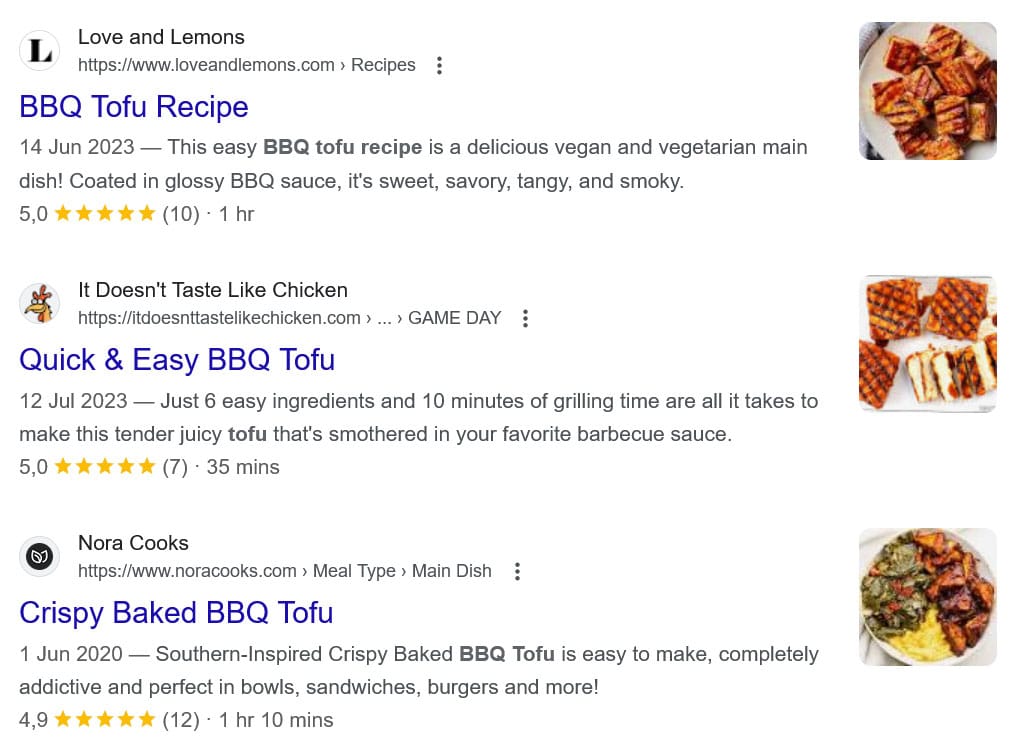
Task: Click the It Doesn't Taste Like Chicken chicken logo
Action: tap(39, 303)
